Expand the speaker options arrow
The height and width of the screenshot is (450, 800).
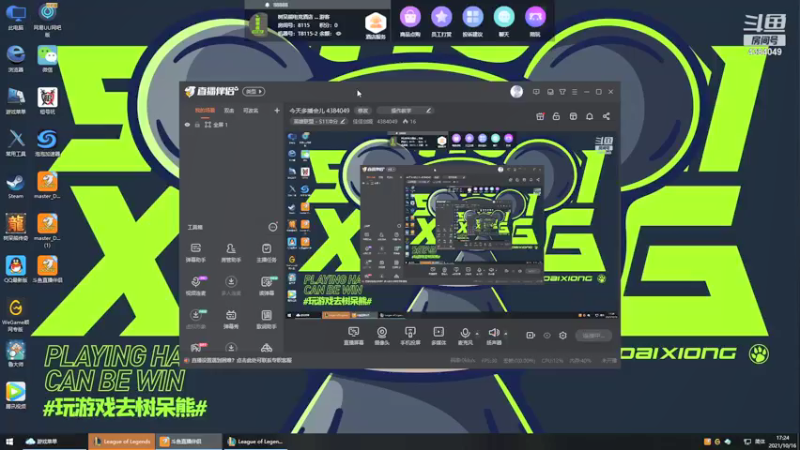pyautogui.click(x=506, y=334)
